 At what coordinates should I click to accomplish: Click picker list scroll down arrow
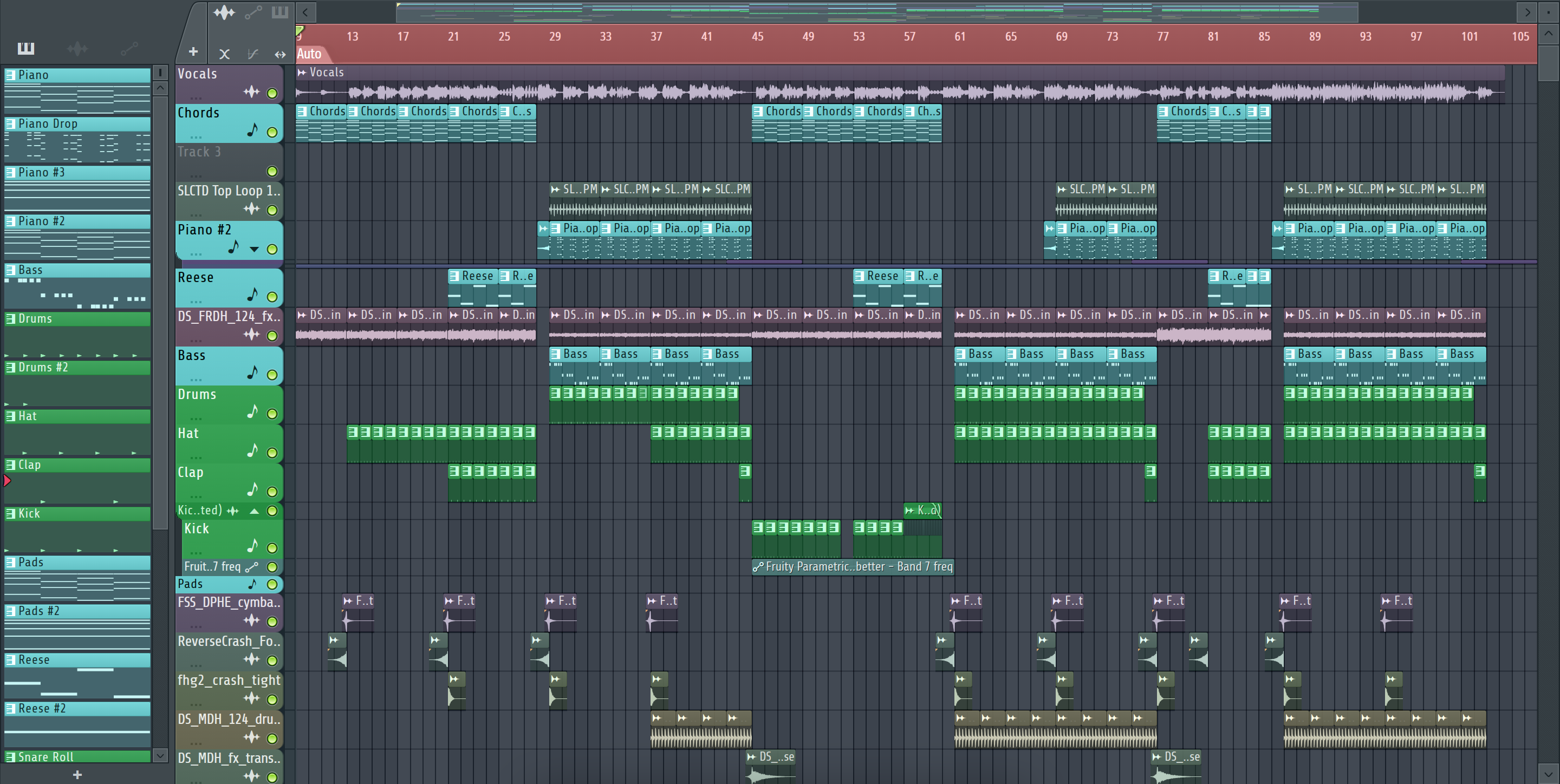click(x=160, y=755)
